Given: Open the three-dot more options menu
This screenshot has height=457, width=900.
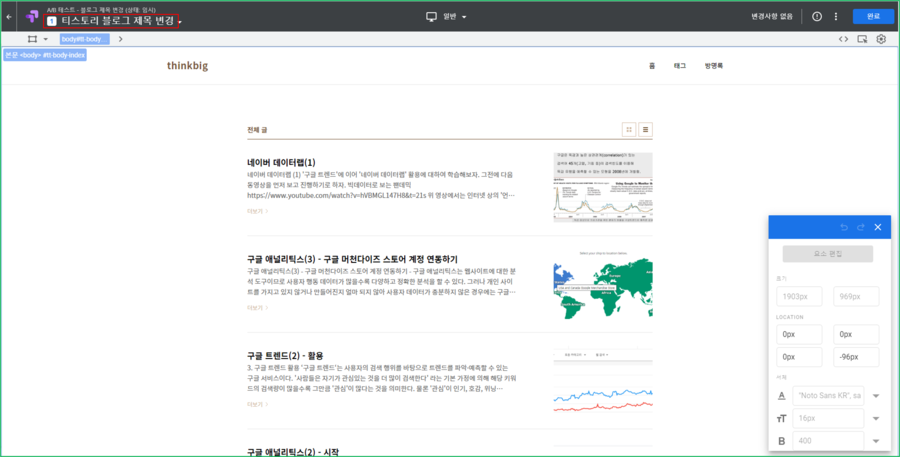Looking at the screenshot, I should coord(836,17).
